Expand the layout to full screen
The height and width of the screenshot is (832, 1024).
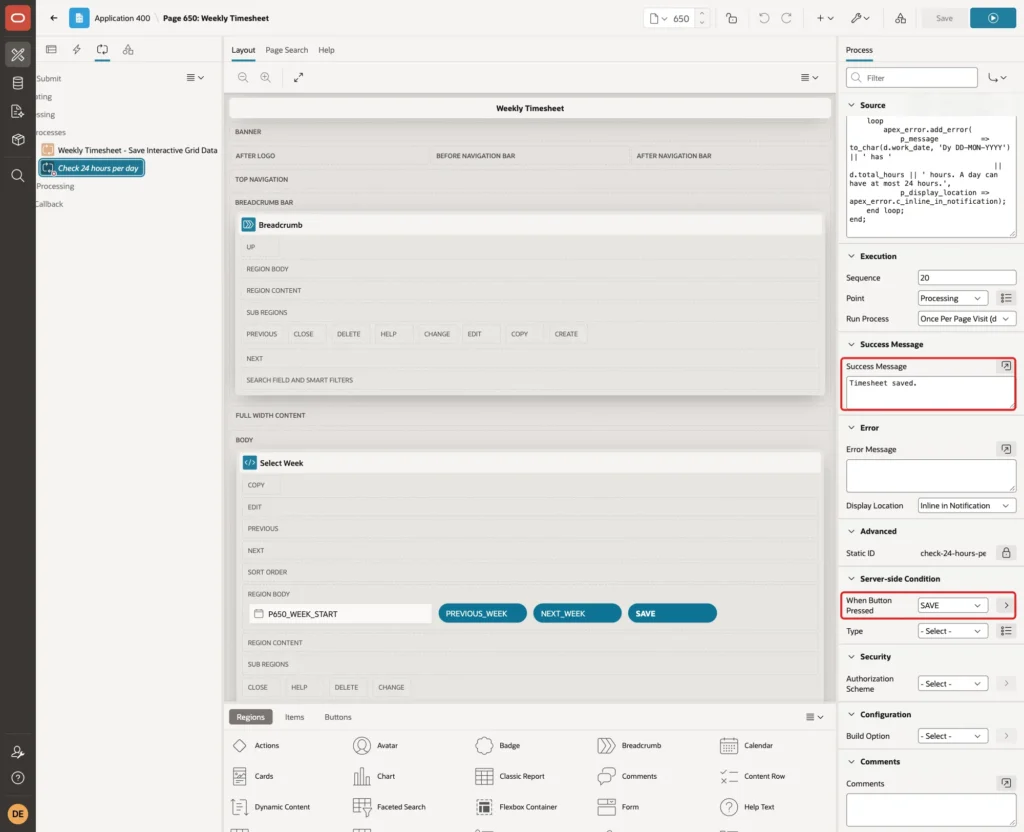tap(298, 77)
